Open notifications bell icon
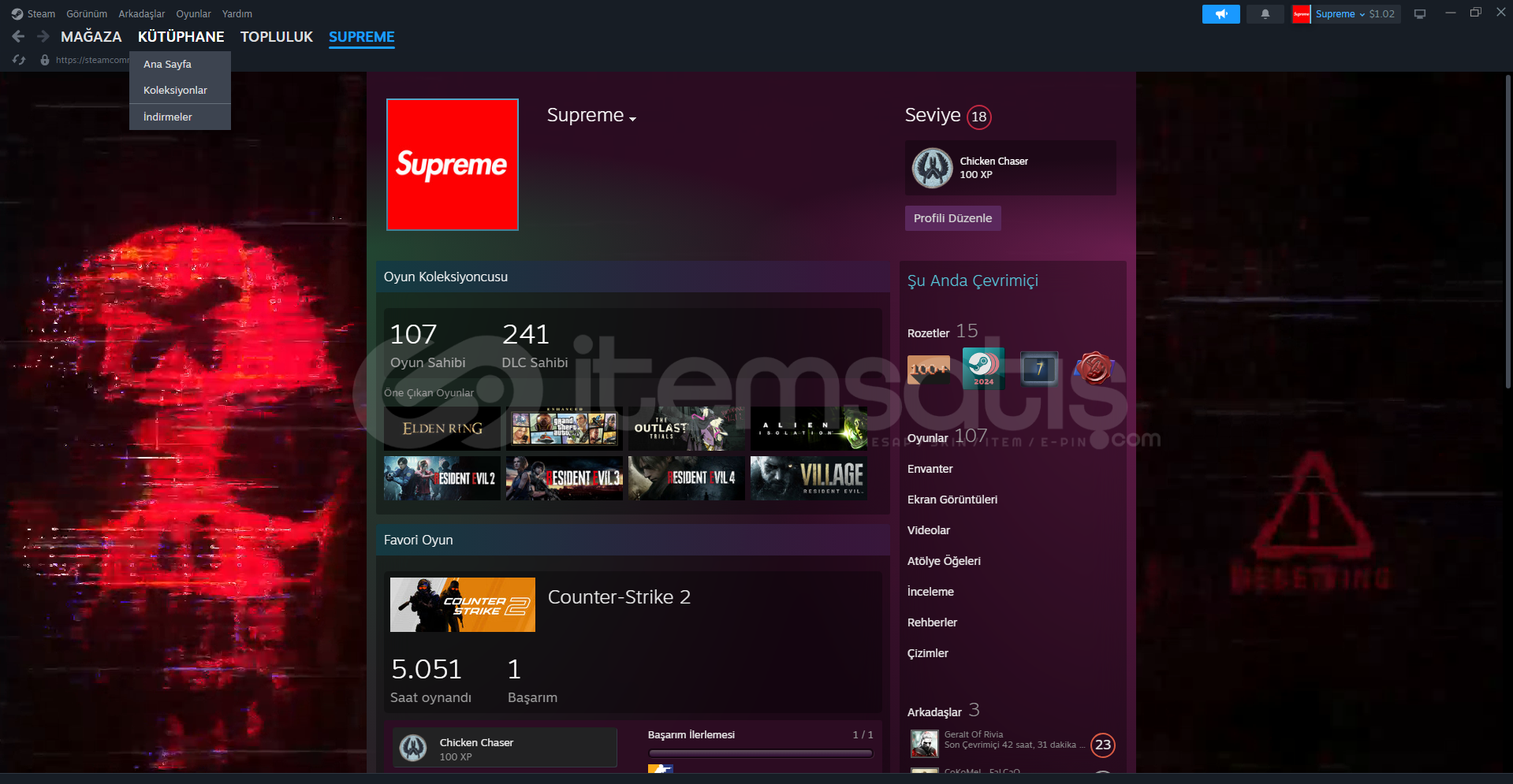 point(1265,14)
